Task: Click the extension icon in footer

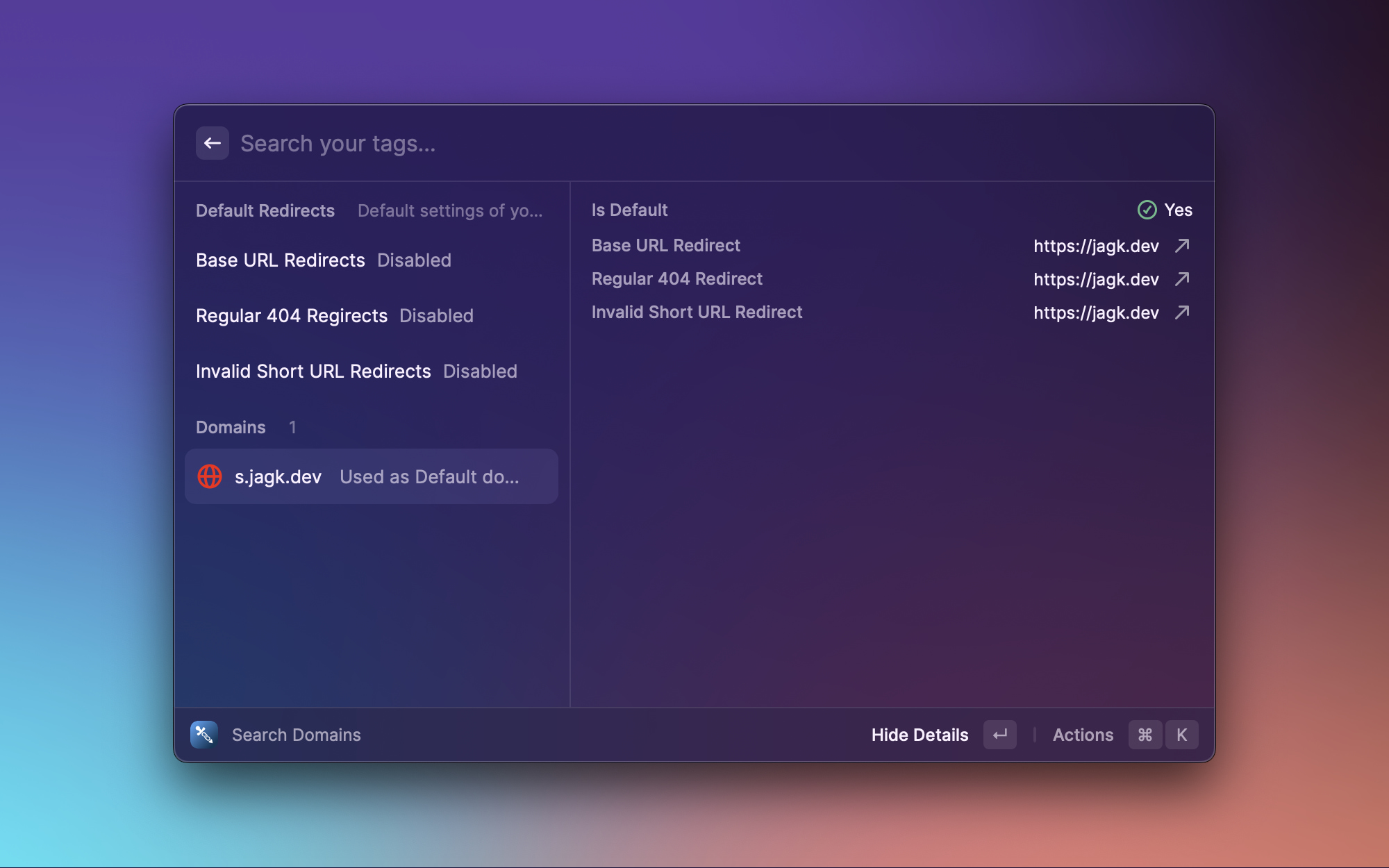Action: pos(204,735)
